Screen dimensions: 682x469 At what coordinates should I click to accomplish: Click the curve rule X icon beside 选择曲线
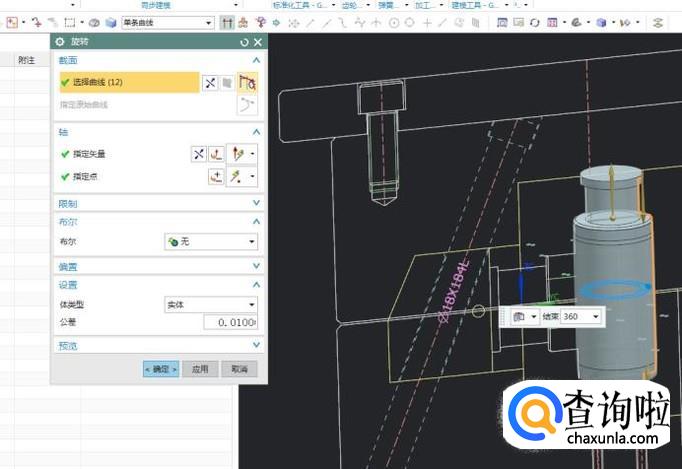[210, 83]
